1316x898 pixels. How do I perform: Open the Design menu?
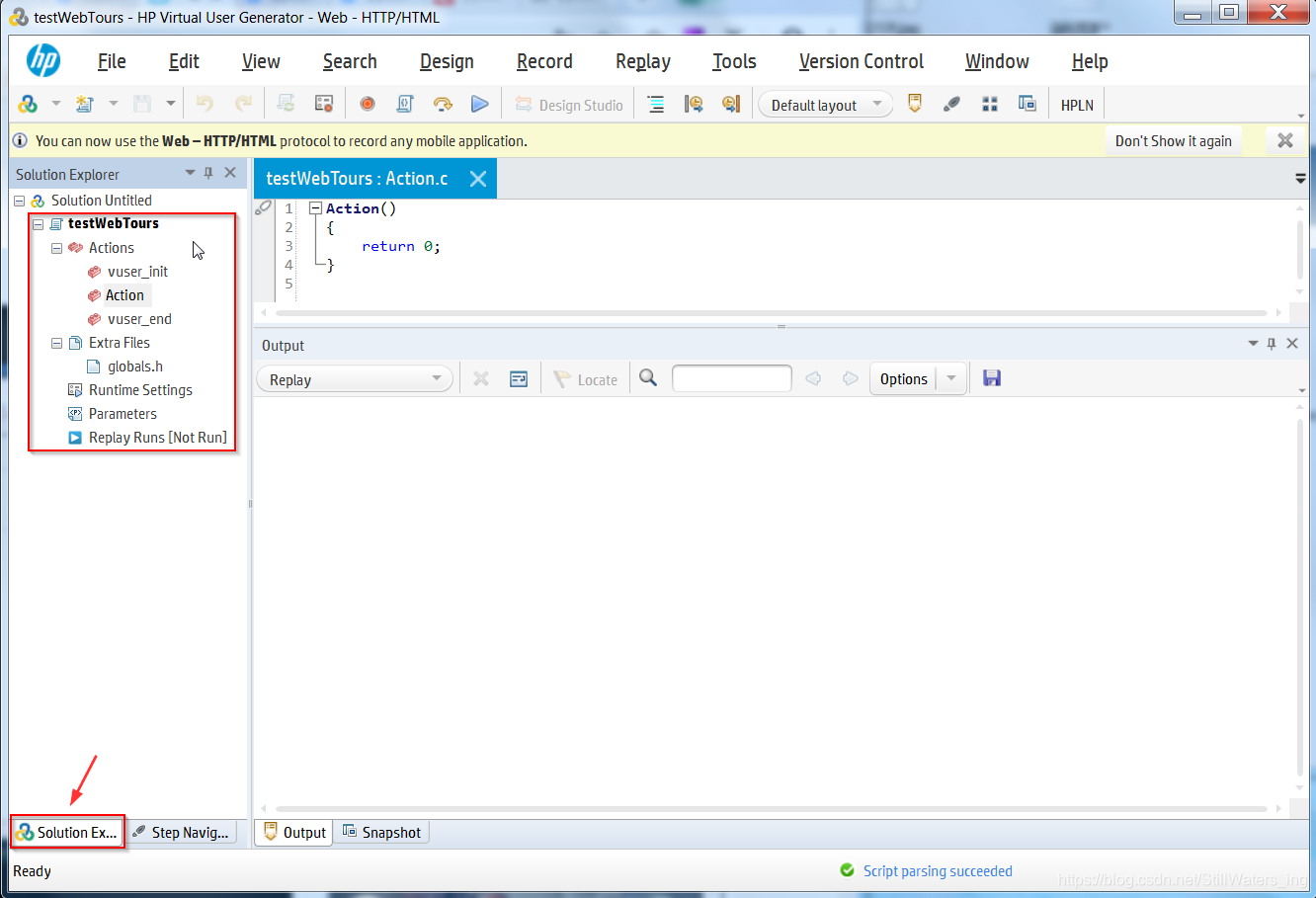[447, 61]
